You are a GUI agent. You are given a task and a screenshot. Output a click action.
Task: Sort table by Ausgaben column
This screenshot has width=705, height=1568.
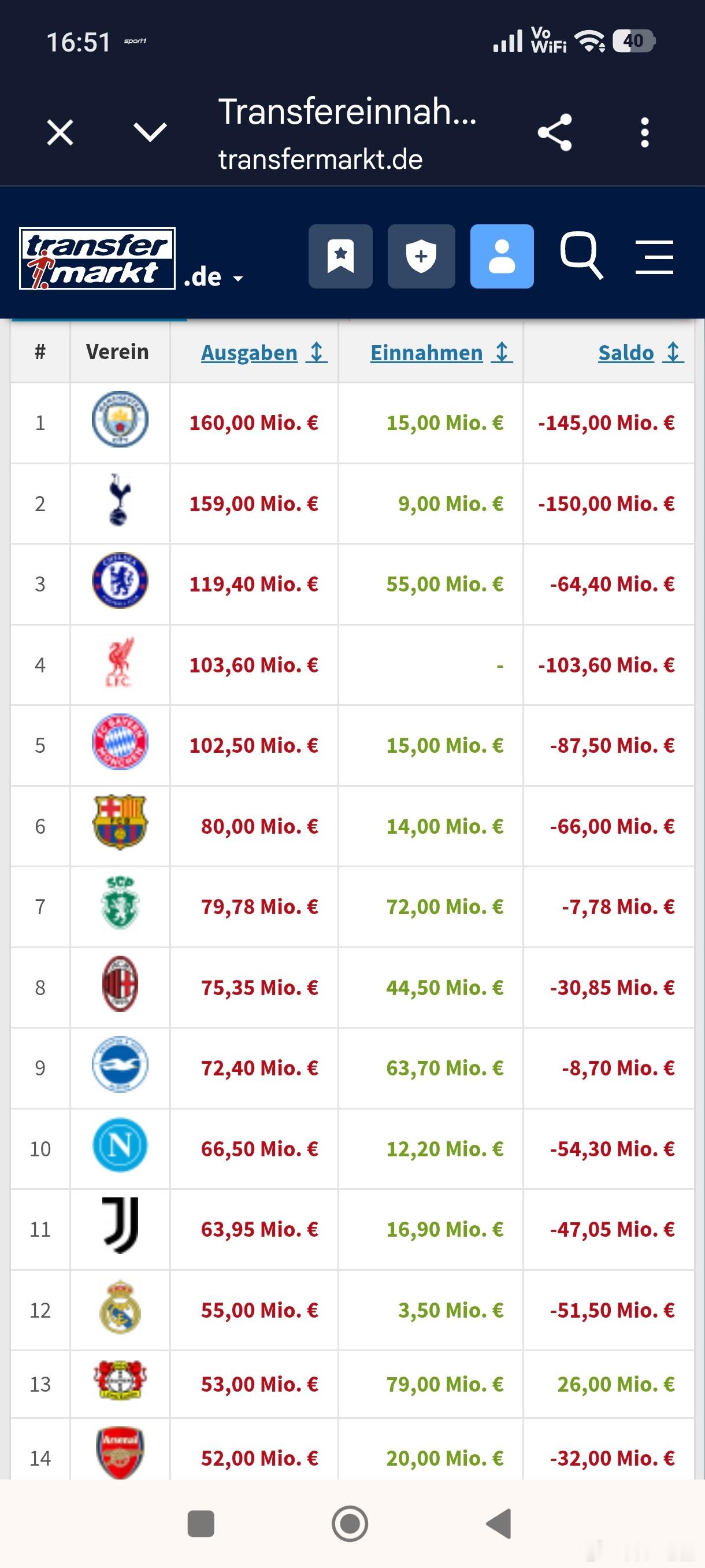click(264, 353)
